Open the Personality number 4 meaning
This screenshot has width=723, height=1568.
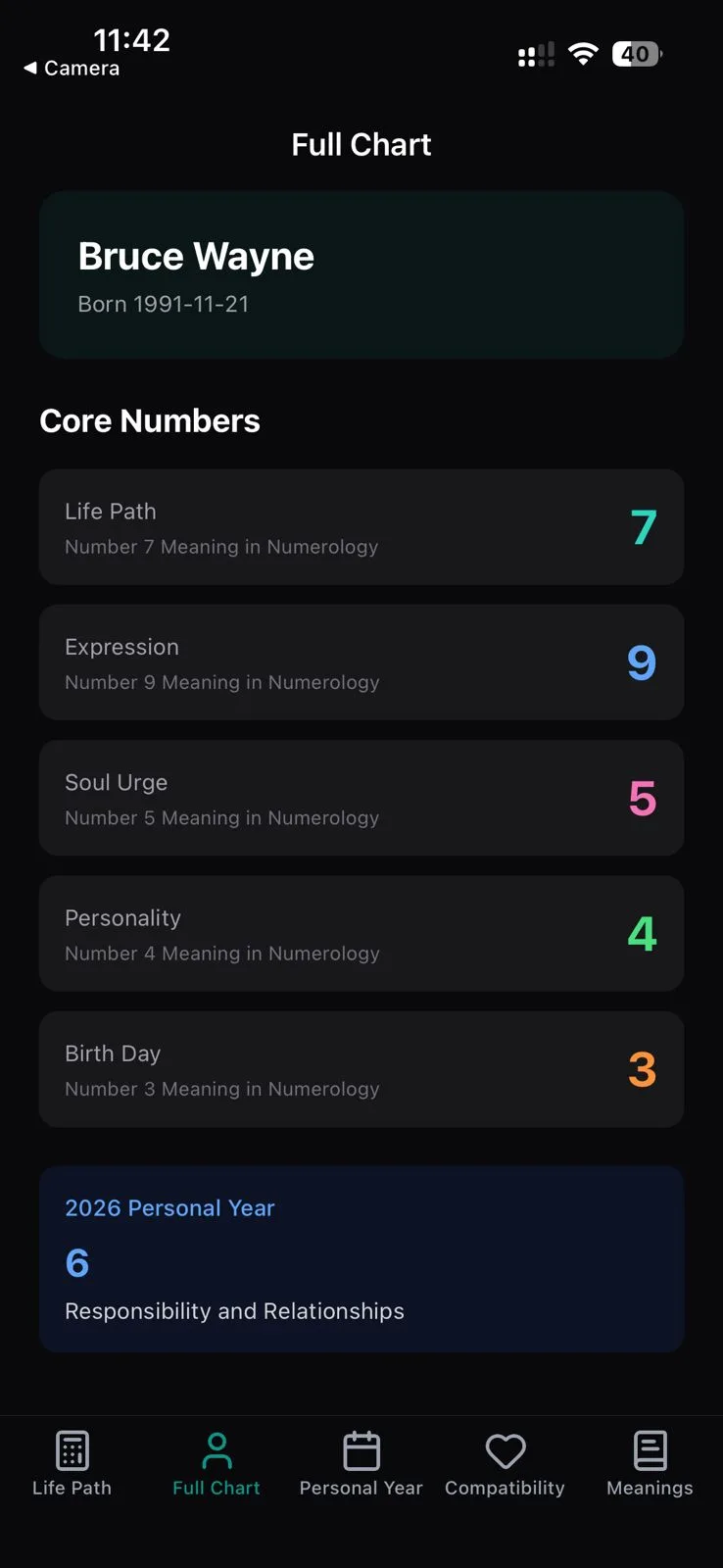click(x=361, y=933)
